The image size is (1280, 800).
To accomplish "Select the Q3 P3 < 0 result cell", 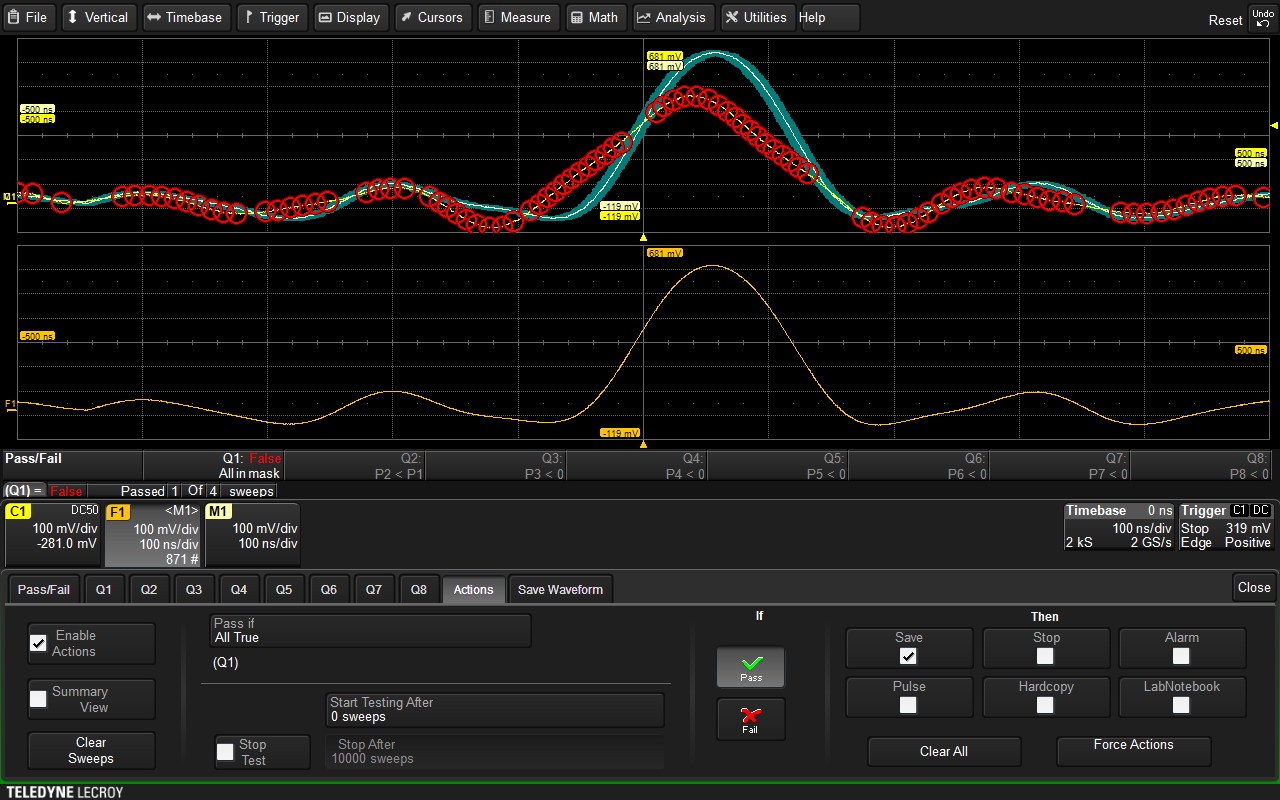I will click(496, 465).
